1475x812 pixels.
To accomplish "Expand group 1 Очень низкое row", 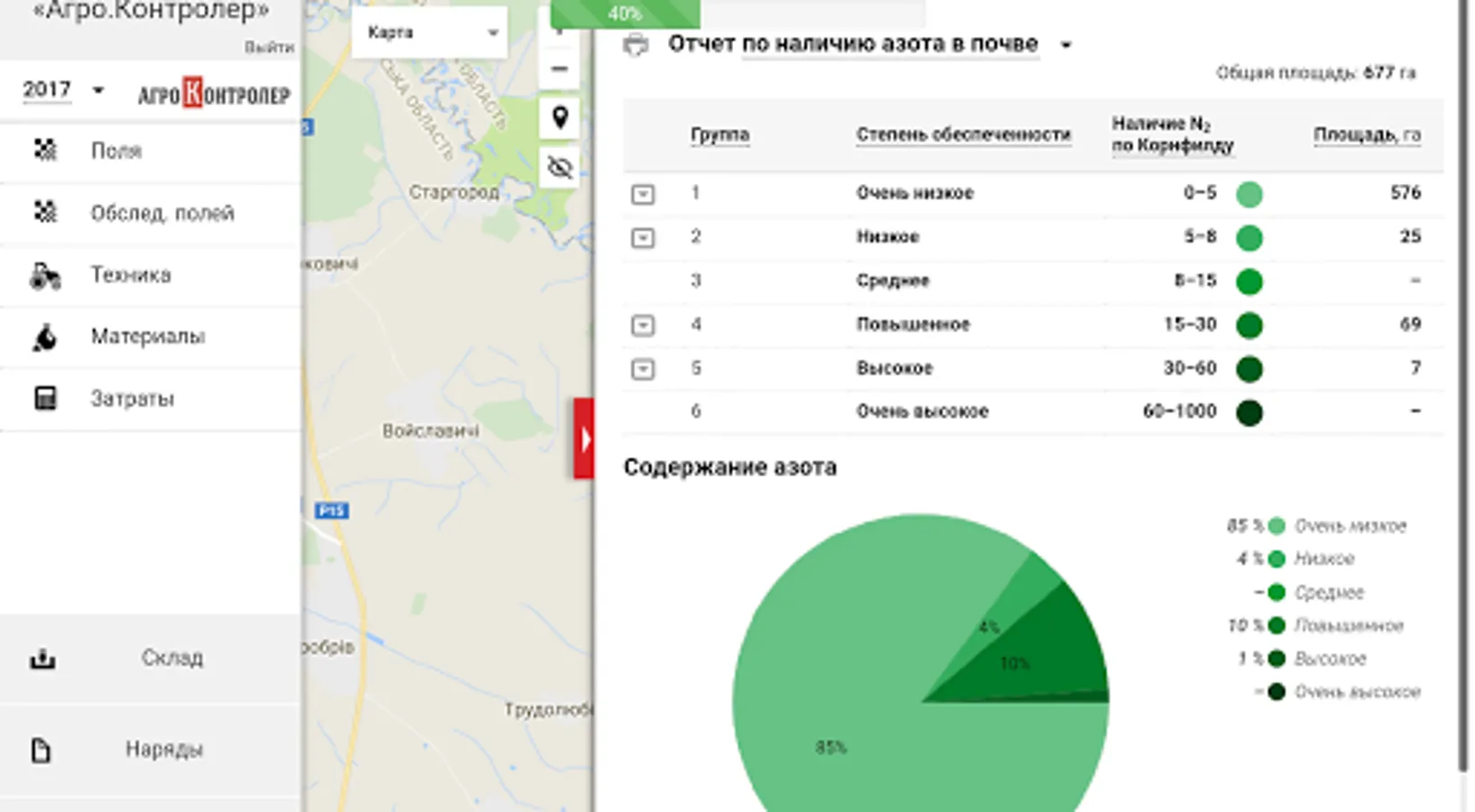I will pos(643,194).
